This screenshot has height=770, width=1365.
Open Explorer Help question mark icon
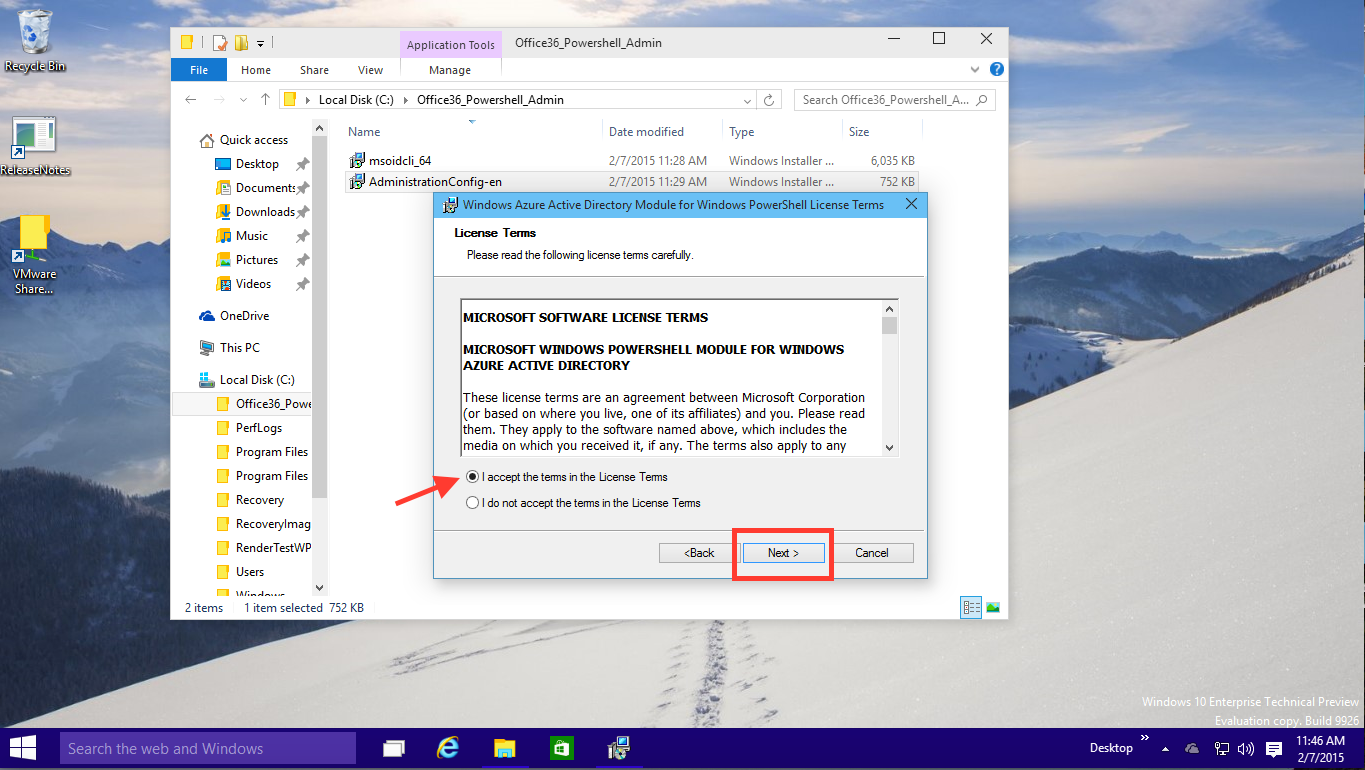pyautogui.click(x=996, y=70)
